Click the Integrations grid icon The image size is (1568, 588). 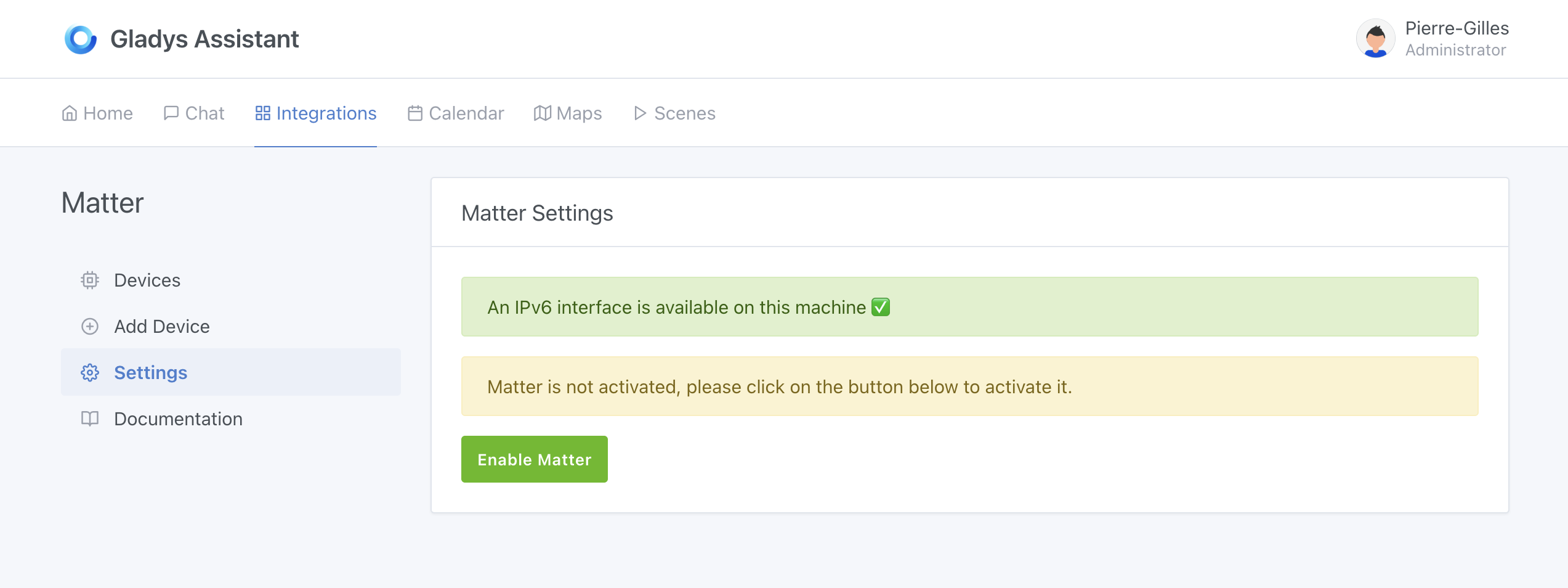(262, 113)
